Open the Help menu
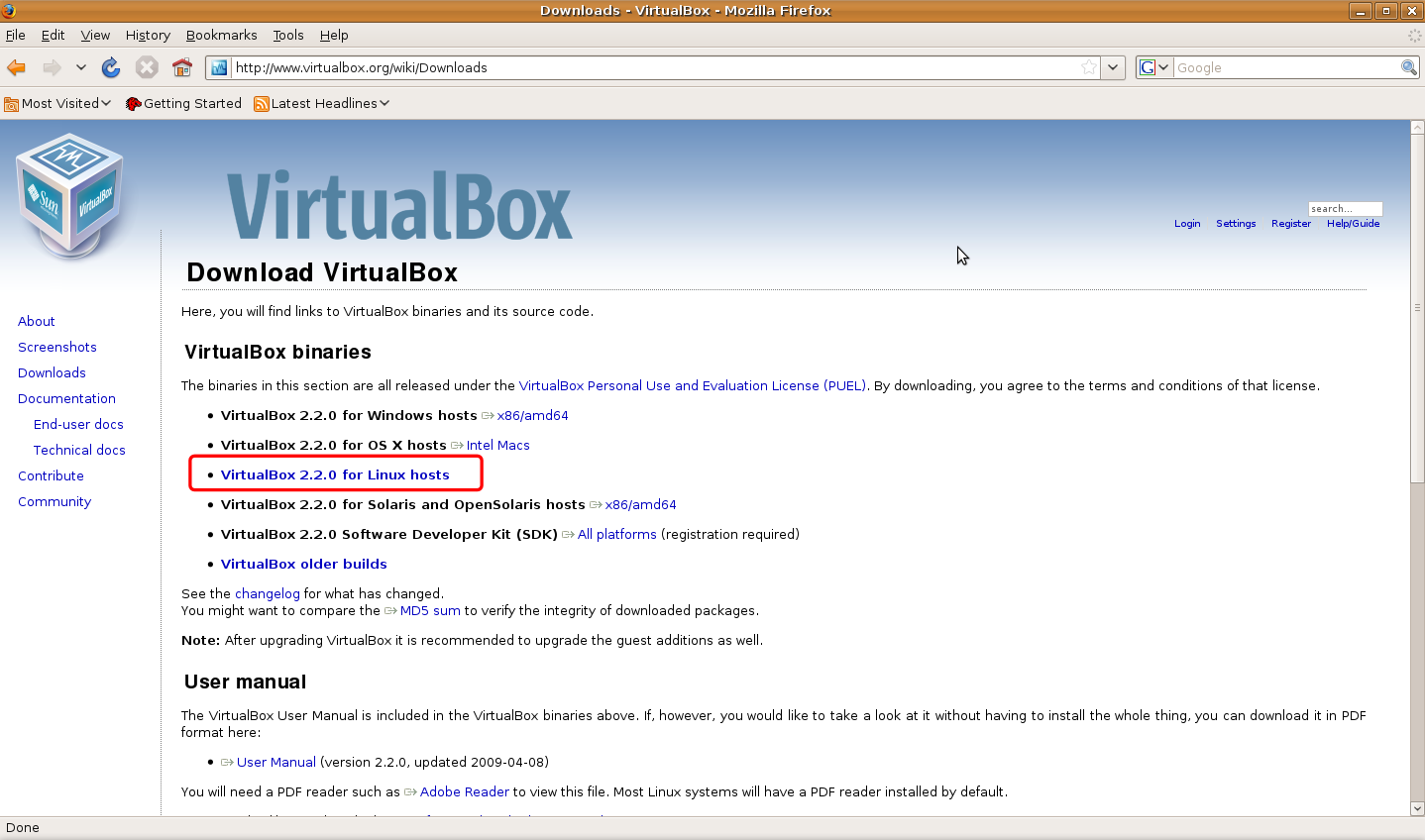This screenshot has height=840, width=1425. 334,35
